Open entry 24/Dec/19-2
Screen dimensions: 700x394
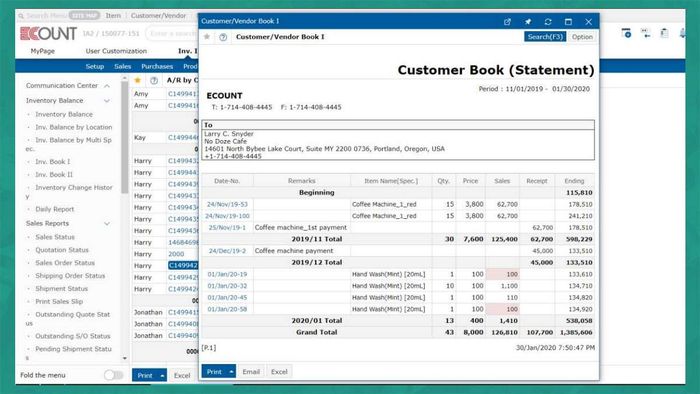[x=227, y=251]
